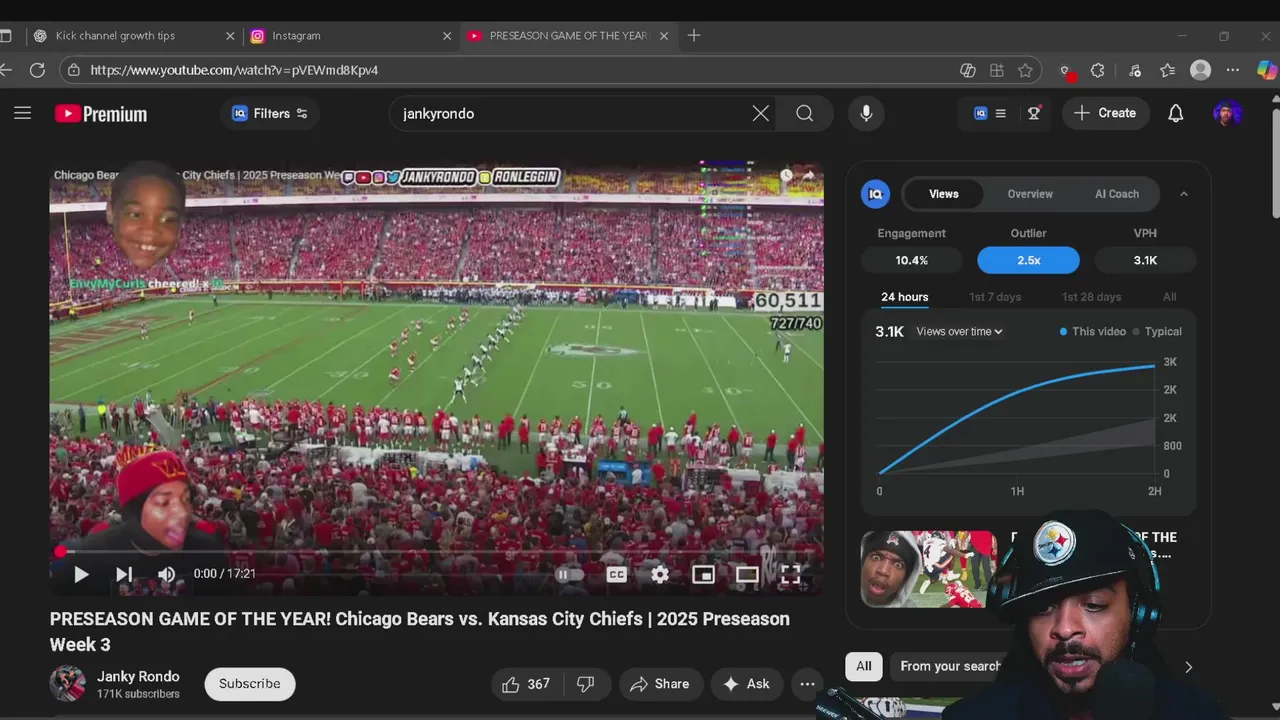This screenshot has width=1280, height=720.
Task: Toggle the autoplay switch in player
Action: (x=568, y=574)
